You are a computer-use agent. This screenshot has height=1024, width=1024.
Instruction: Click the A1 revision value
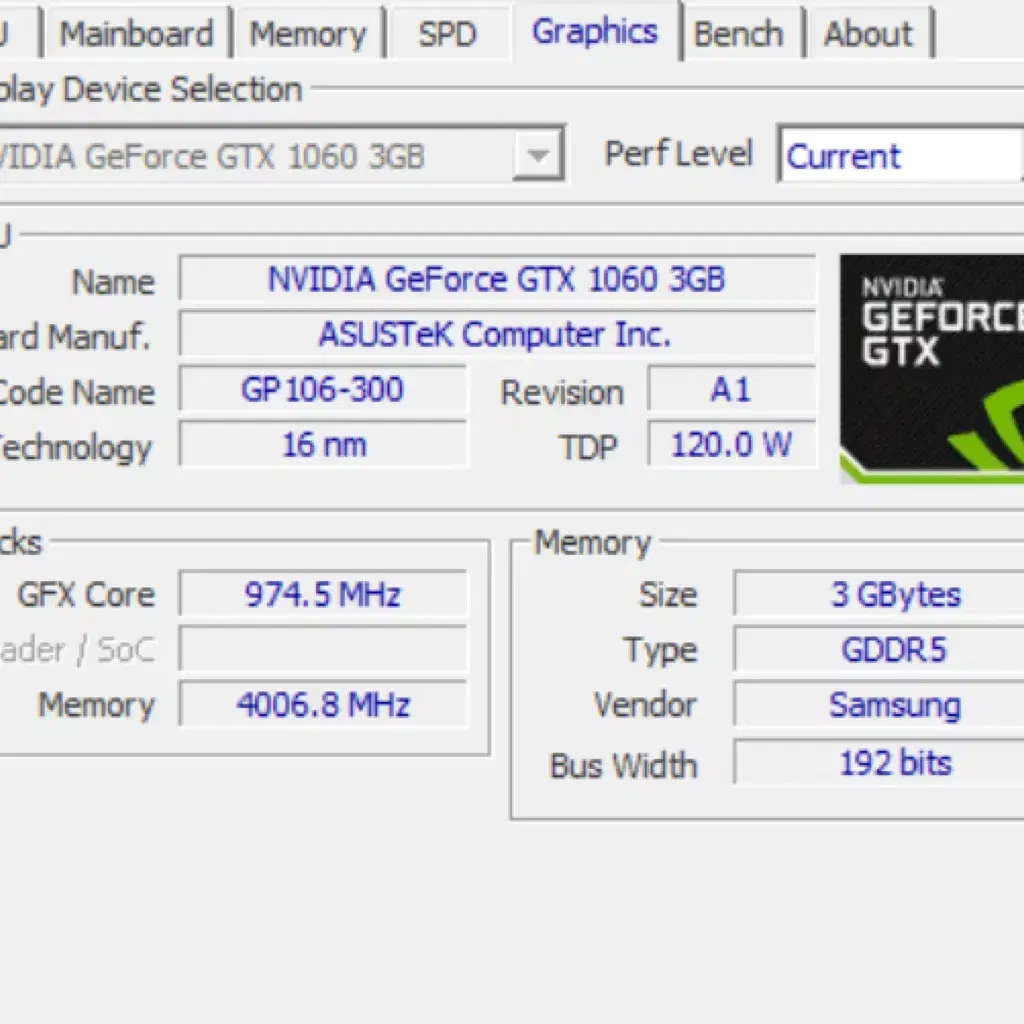[731, 389]
